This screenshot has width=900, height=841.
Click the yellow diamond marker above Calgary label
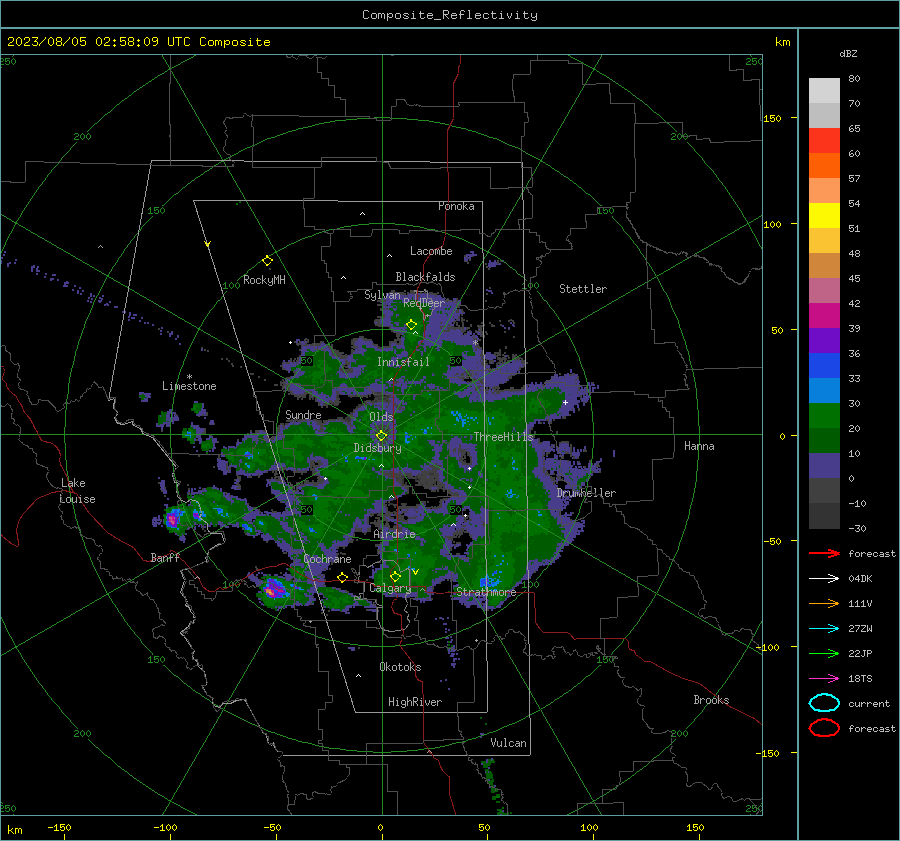(395, 576)
